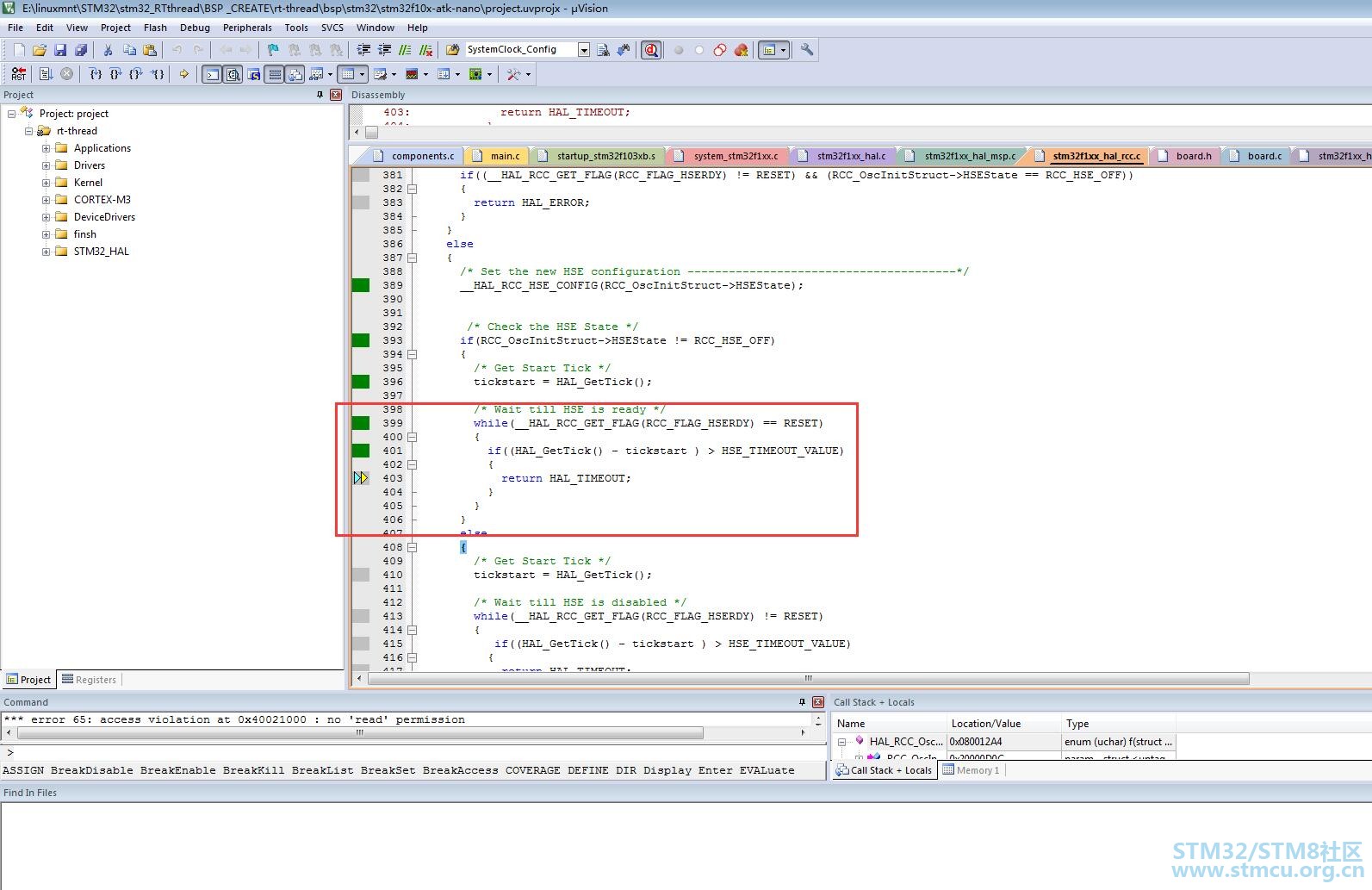Click the Run icon
Screen dimensions: 1372x890
point(46,74)
